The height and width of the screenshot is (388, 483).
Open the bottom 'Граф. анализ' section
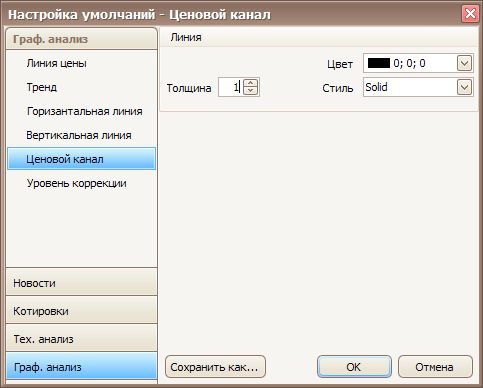(81, 367)
